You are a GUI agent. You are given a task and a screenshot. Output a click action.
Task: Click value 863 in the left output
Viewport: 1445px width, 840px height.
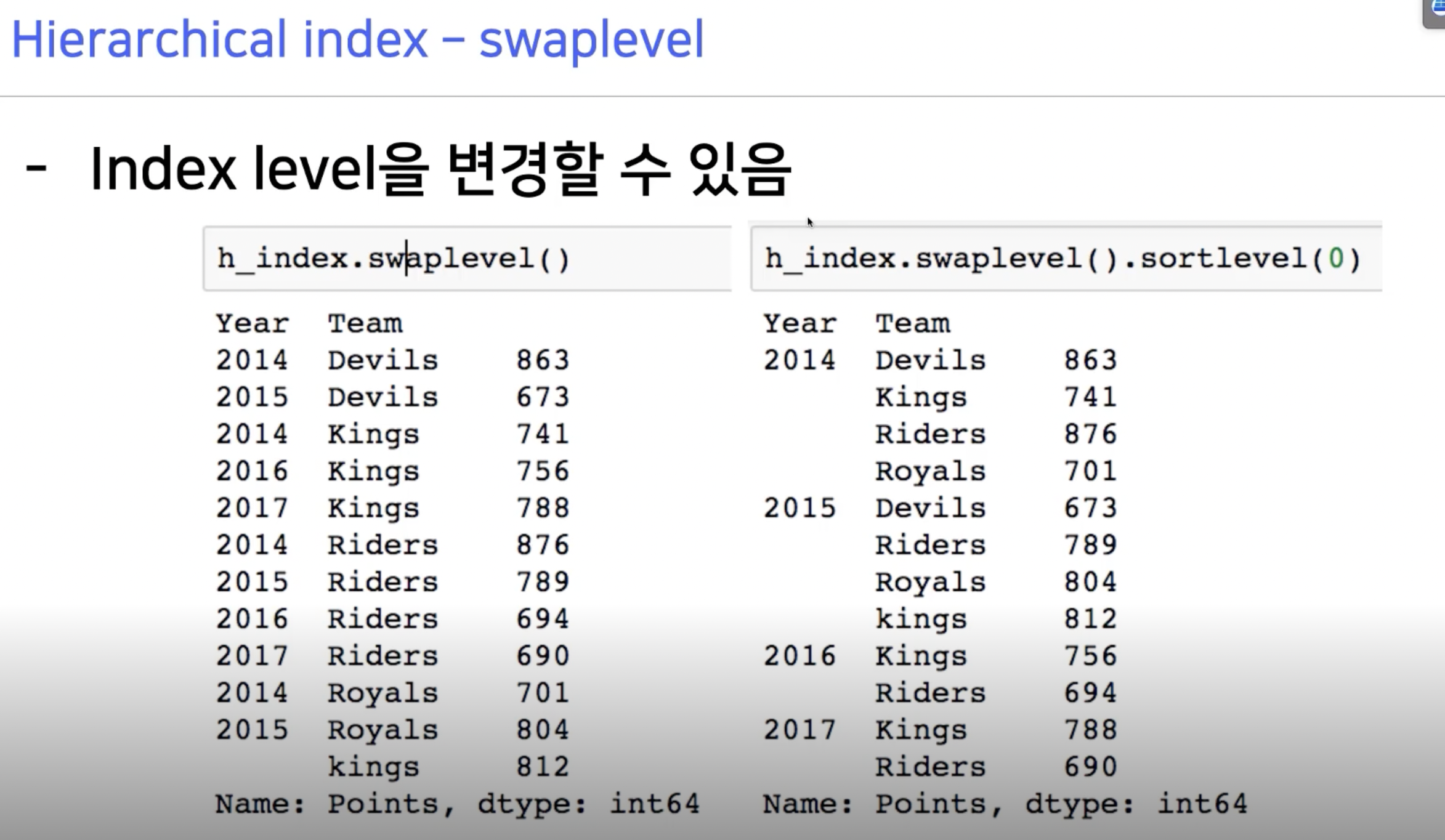click(542, 360)
